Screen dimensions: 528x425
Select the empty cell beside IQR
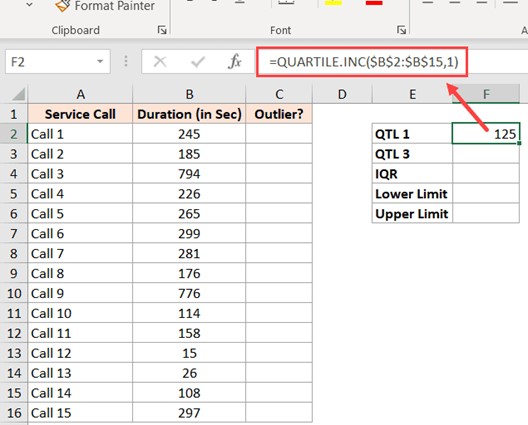coord(486,174)
